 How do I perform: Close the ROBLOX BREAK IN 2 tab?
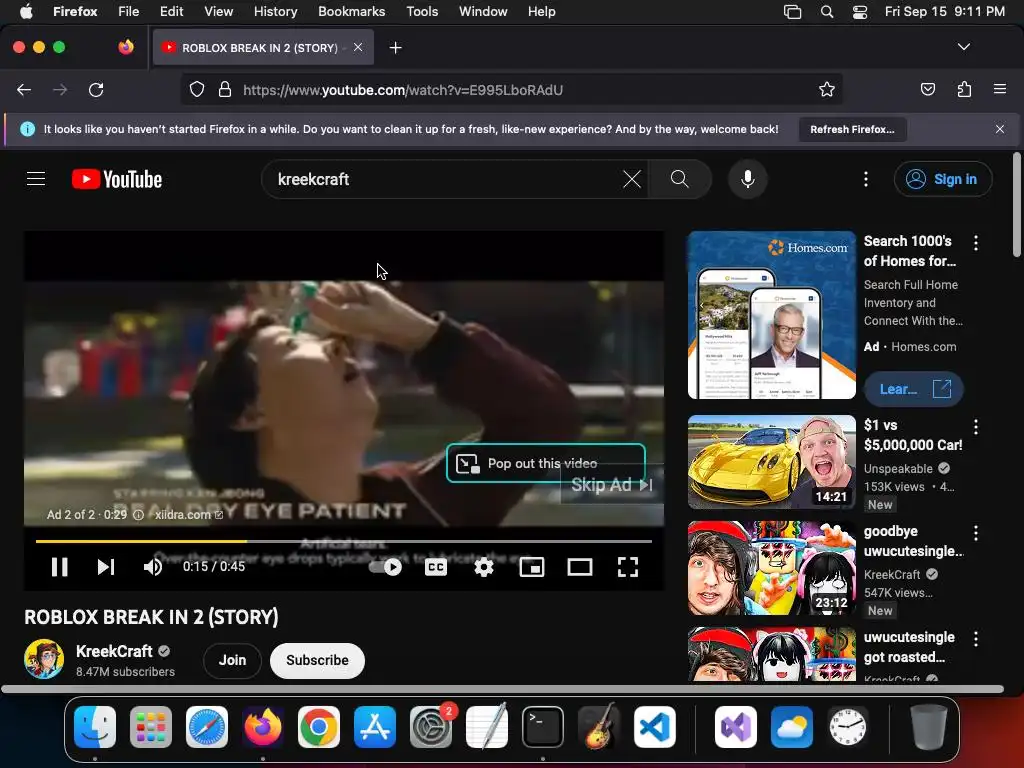[358, 47]
